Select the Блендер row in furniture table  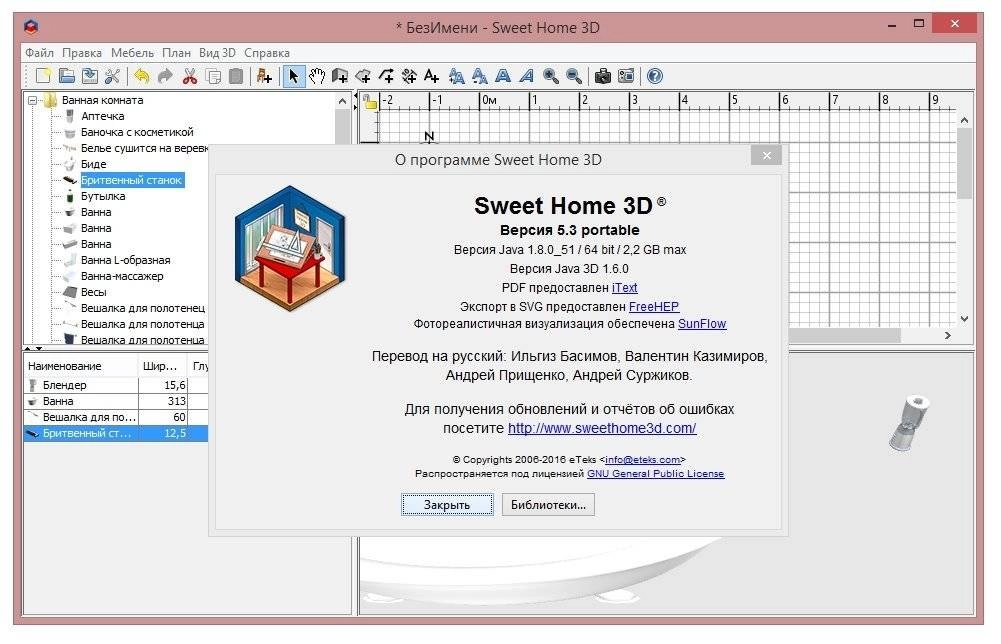[x=116, y=385]
